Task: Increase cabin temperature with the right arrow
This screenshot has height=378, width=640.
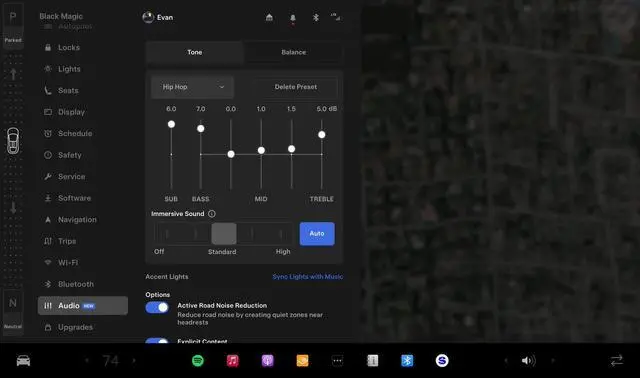Action: 134,360
